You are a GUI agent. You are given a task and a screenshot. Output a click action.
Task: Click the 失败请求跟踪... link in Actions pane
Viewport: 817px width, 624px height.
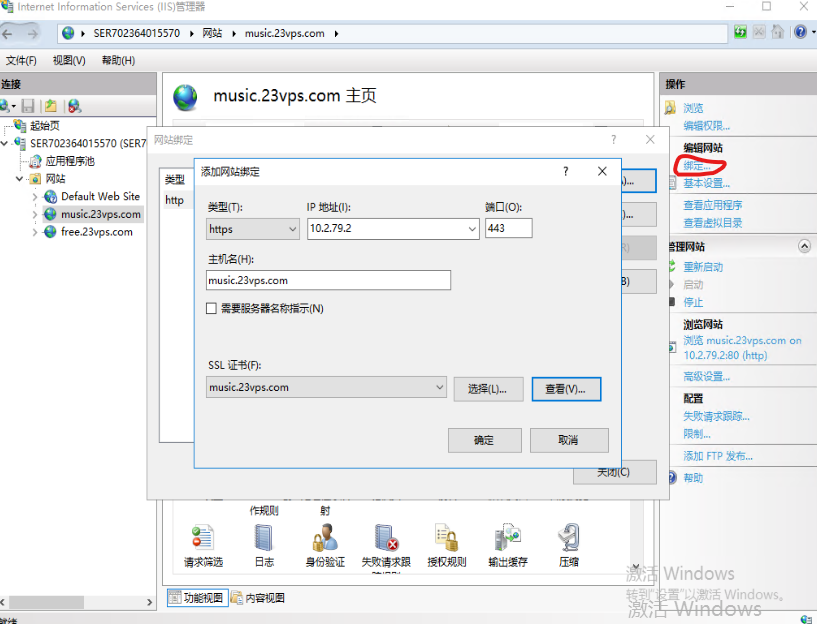coord(716,416)
